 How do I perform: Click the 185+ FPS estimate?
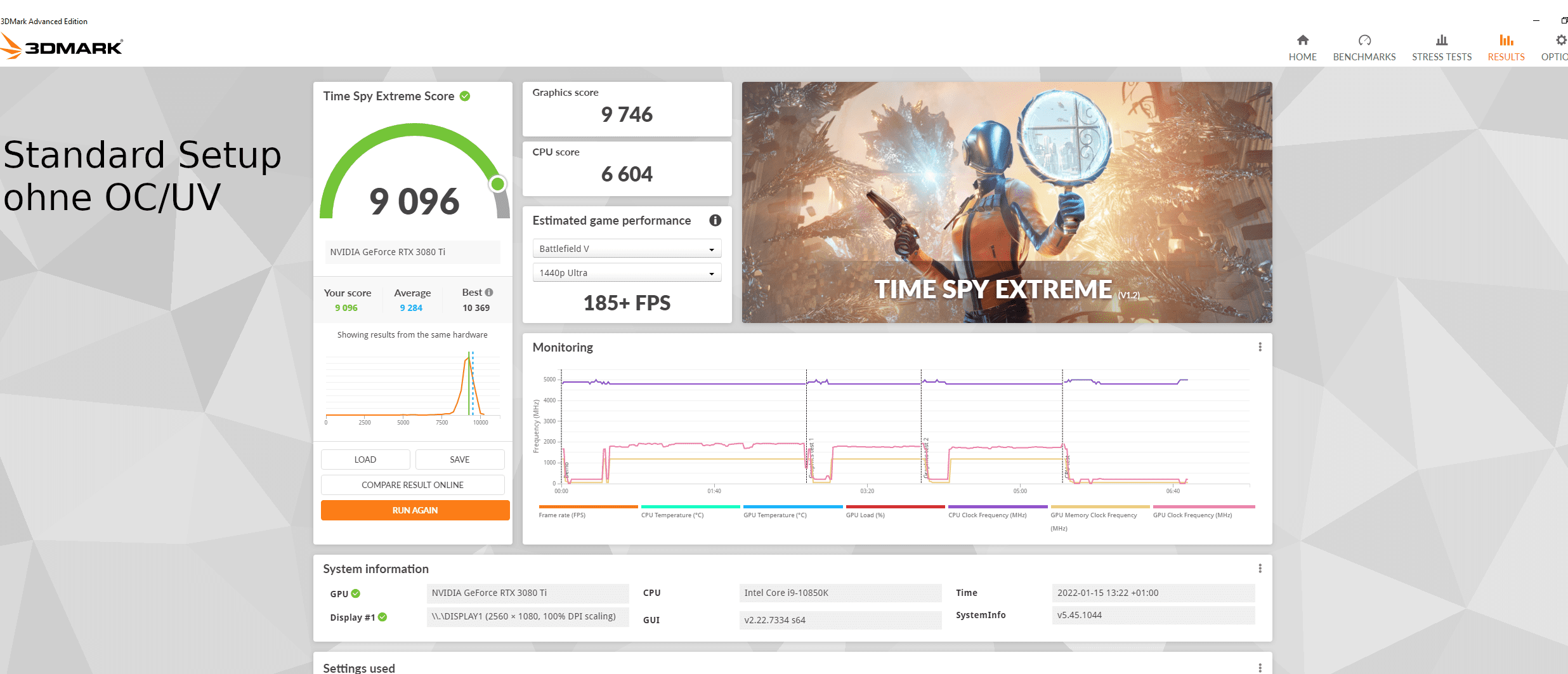(627, 303)
